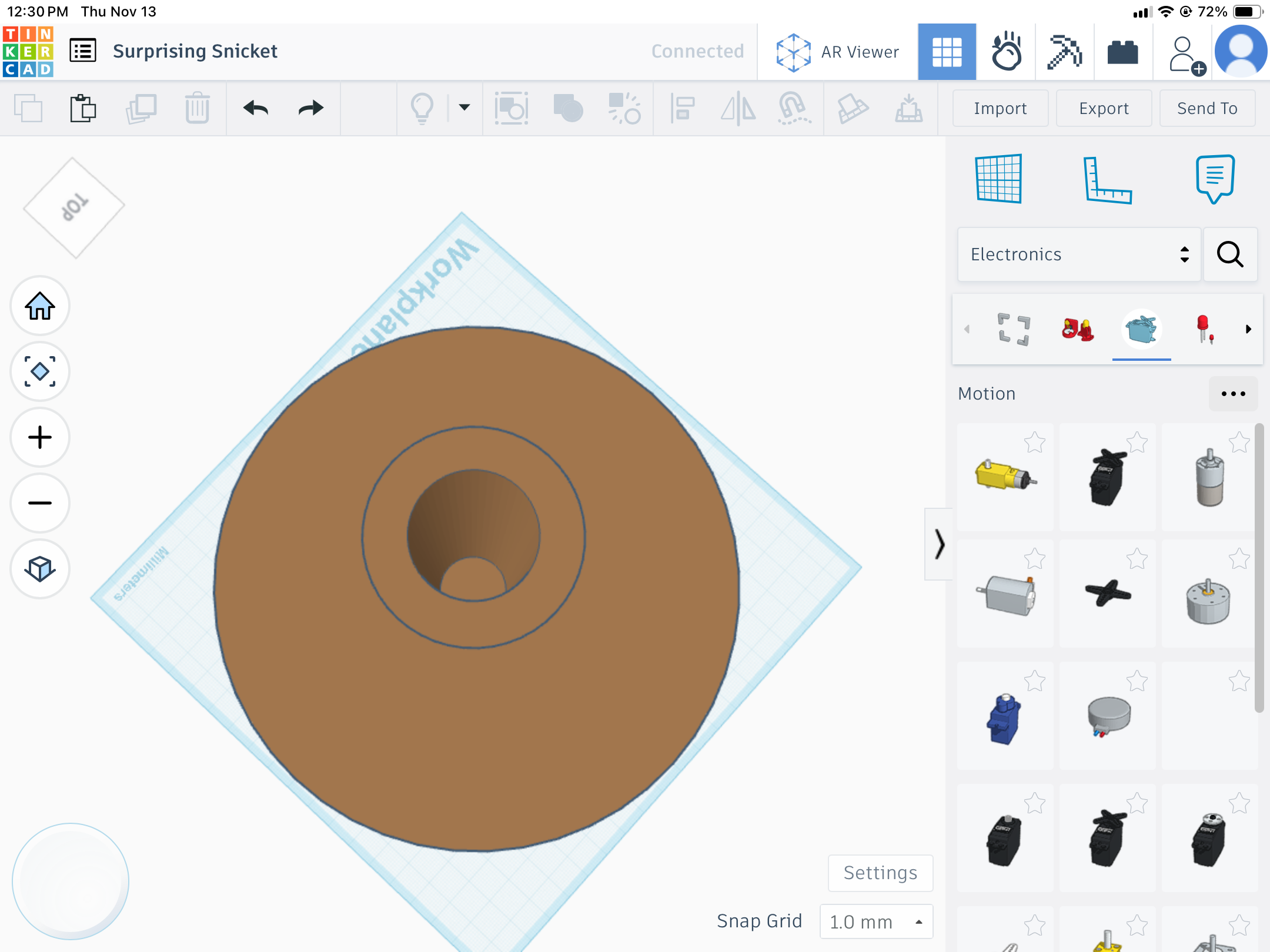Open the Workplane tool
The height and width of the screenshot is (952, 1270).
(998, 179)
